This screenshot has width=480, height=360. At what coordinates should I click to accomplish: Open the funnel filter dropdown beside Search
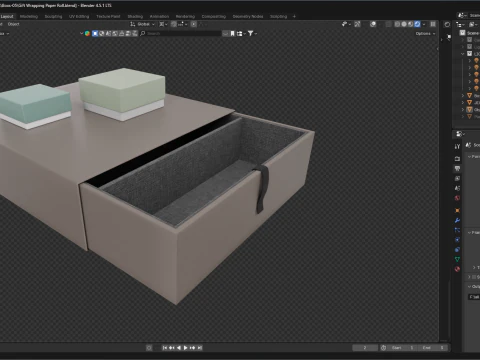252,34
